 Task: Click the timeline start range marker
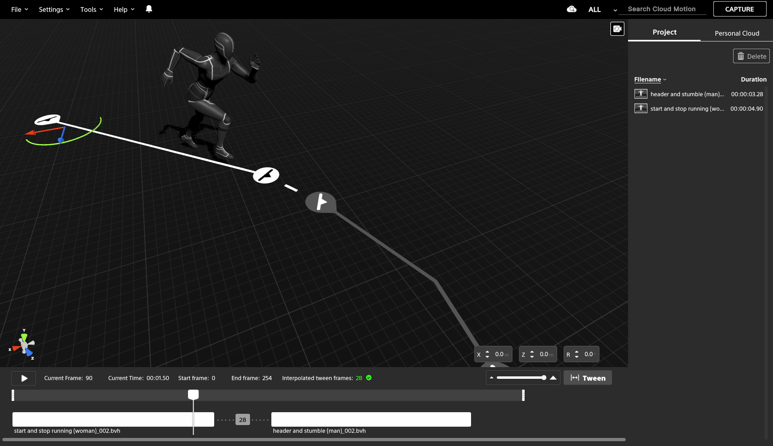(x=13, y=395)
